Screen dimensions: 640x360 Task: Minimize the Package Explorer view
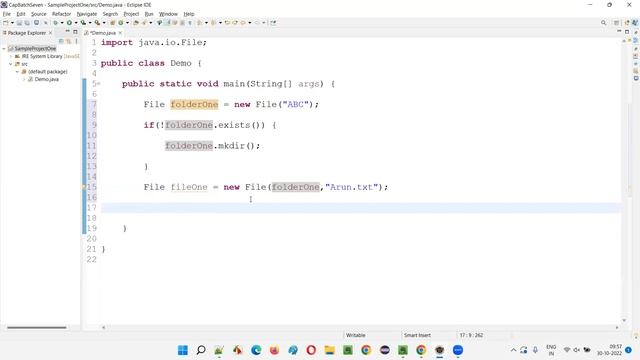[67, 31]
